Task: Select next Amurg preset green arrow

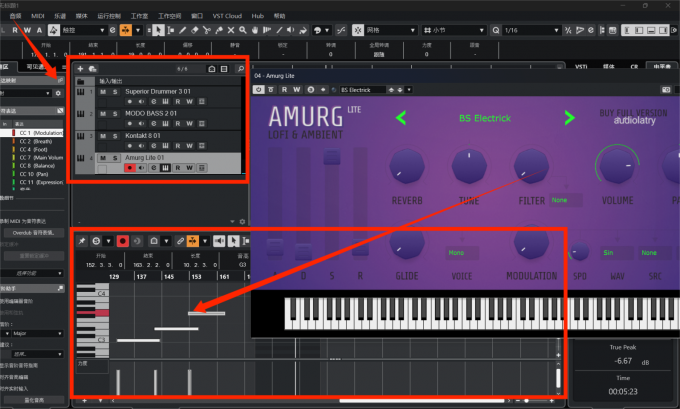Action: [x=569, y=118]
